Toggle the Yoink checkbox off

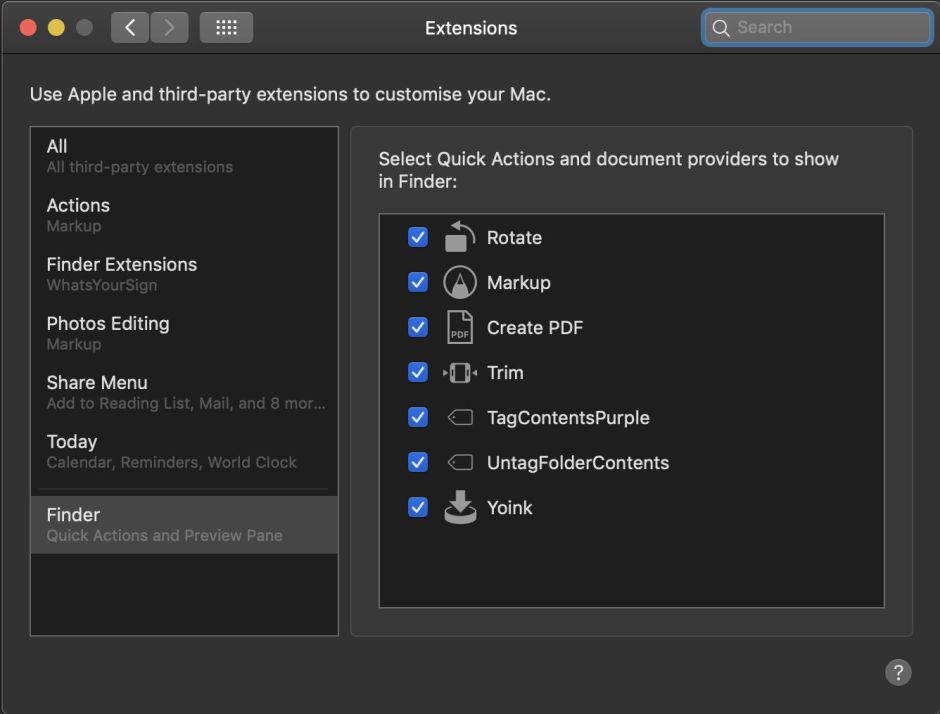tap(418, 507)
